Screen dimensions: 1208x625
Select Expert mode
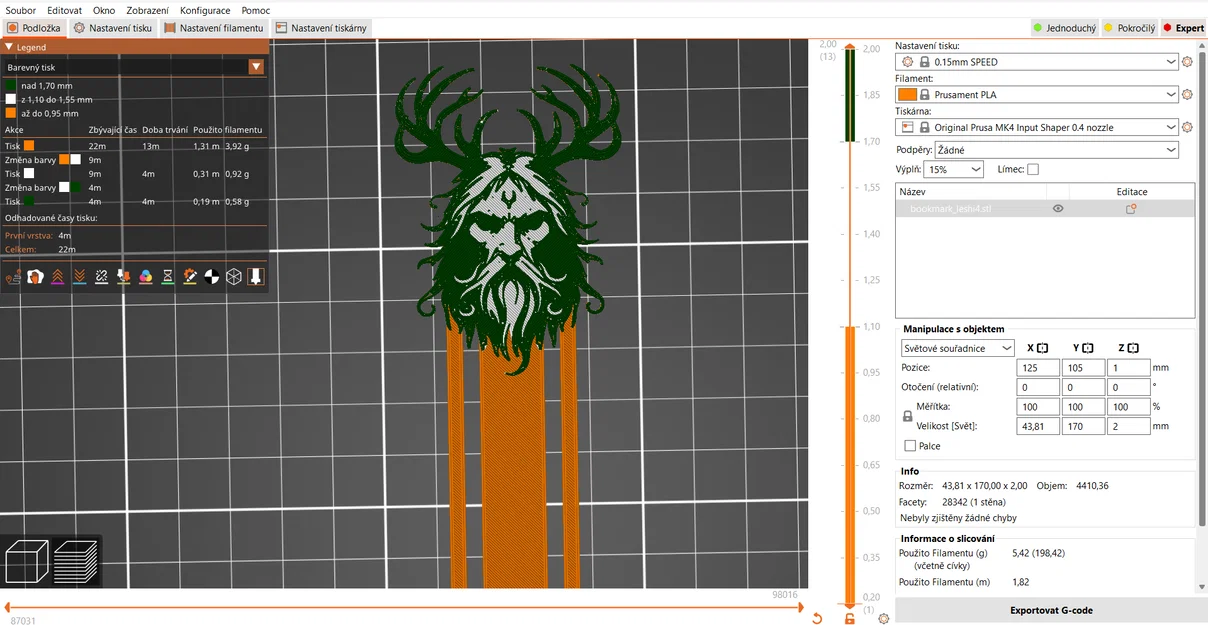click(x=1183, y=28)
